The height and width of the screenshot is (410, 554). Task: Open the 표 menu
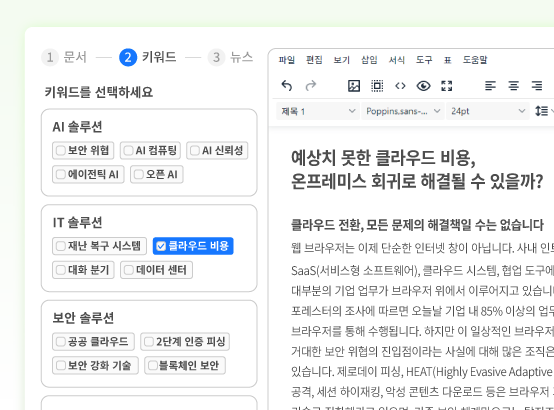(x=447, y=60)
